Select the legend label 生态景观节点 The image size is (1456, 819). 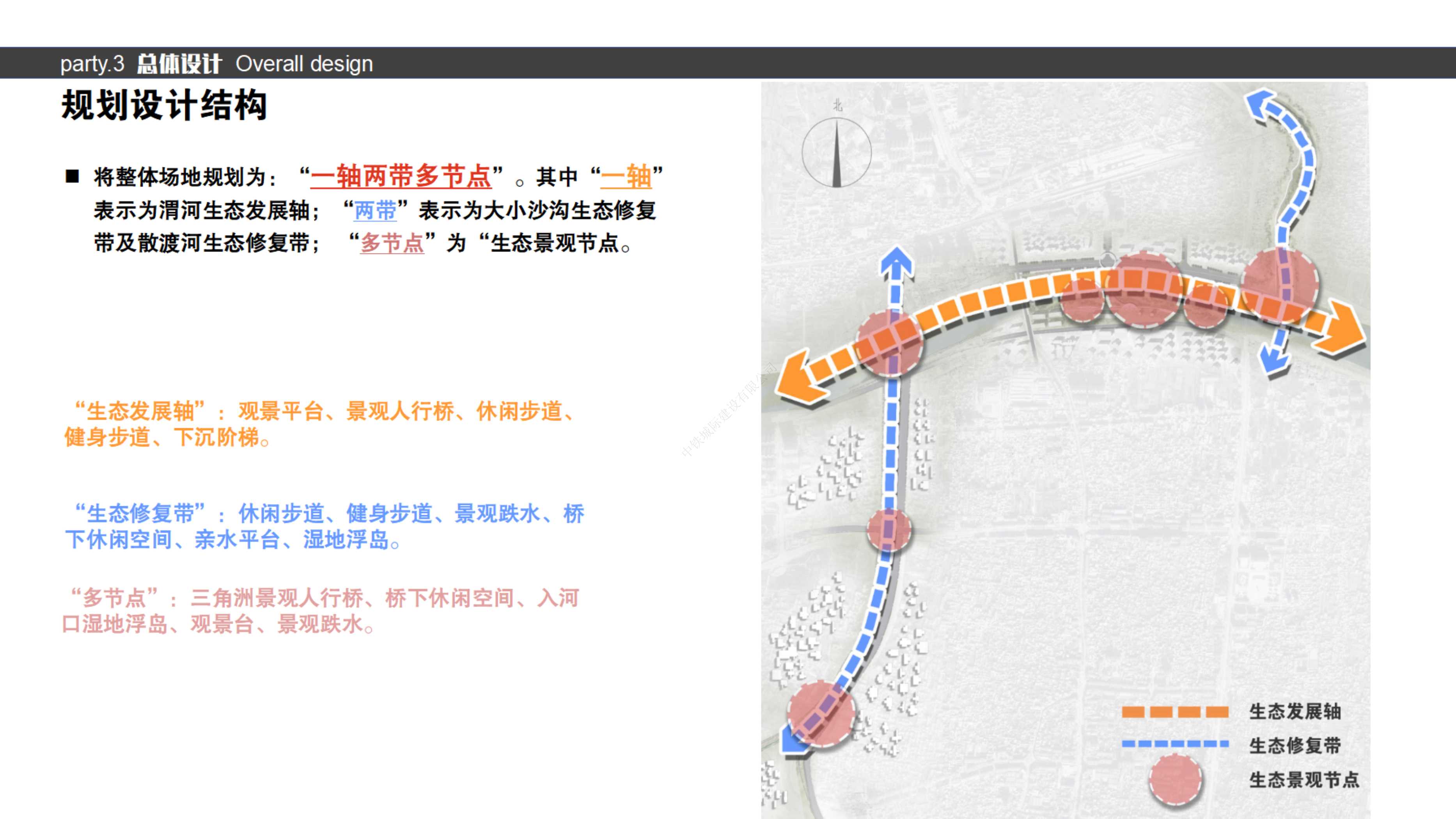1304,780
